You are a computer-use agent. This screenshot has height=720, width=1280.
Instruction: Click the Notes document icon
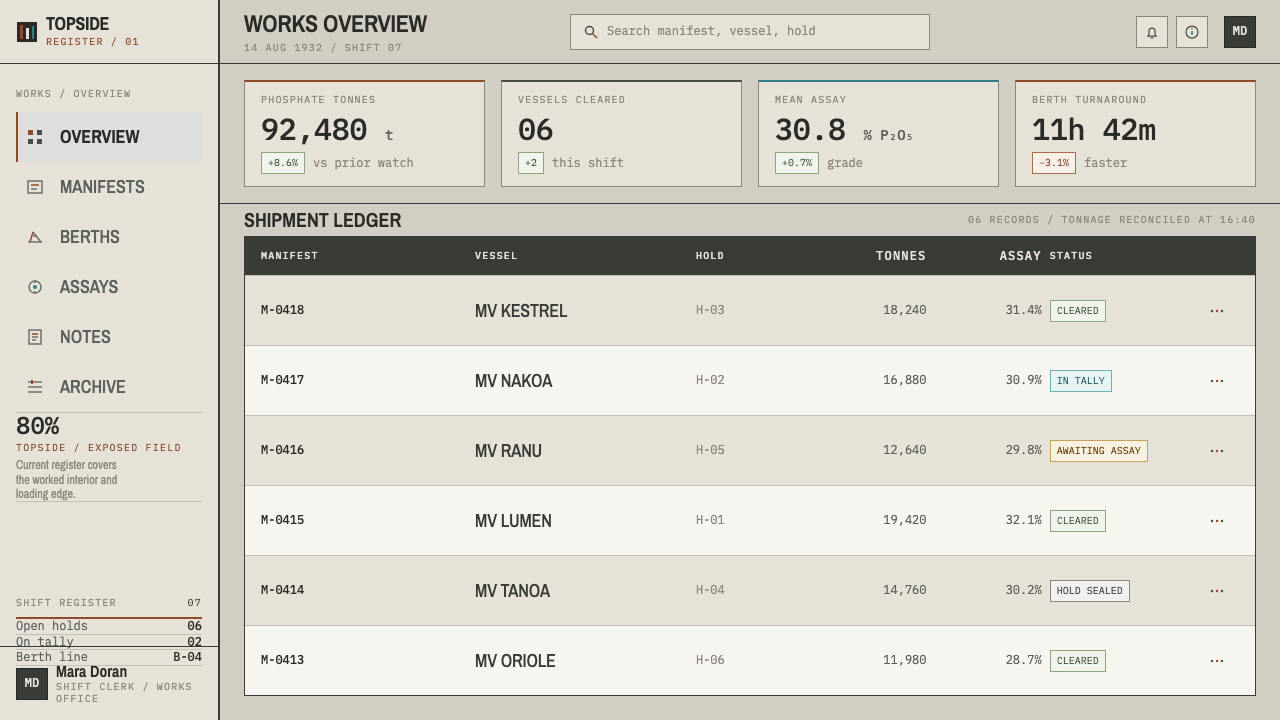35,337
